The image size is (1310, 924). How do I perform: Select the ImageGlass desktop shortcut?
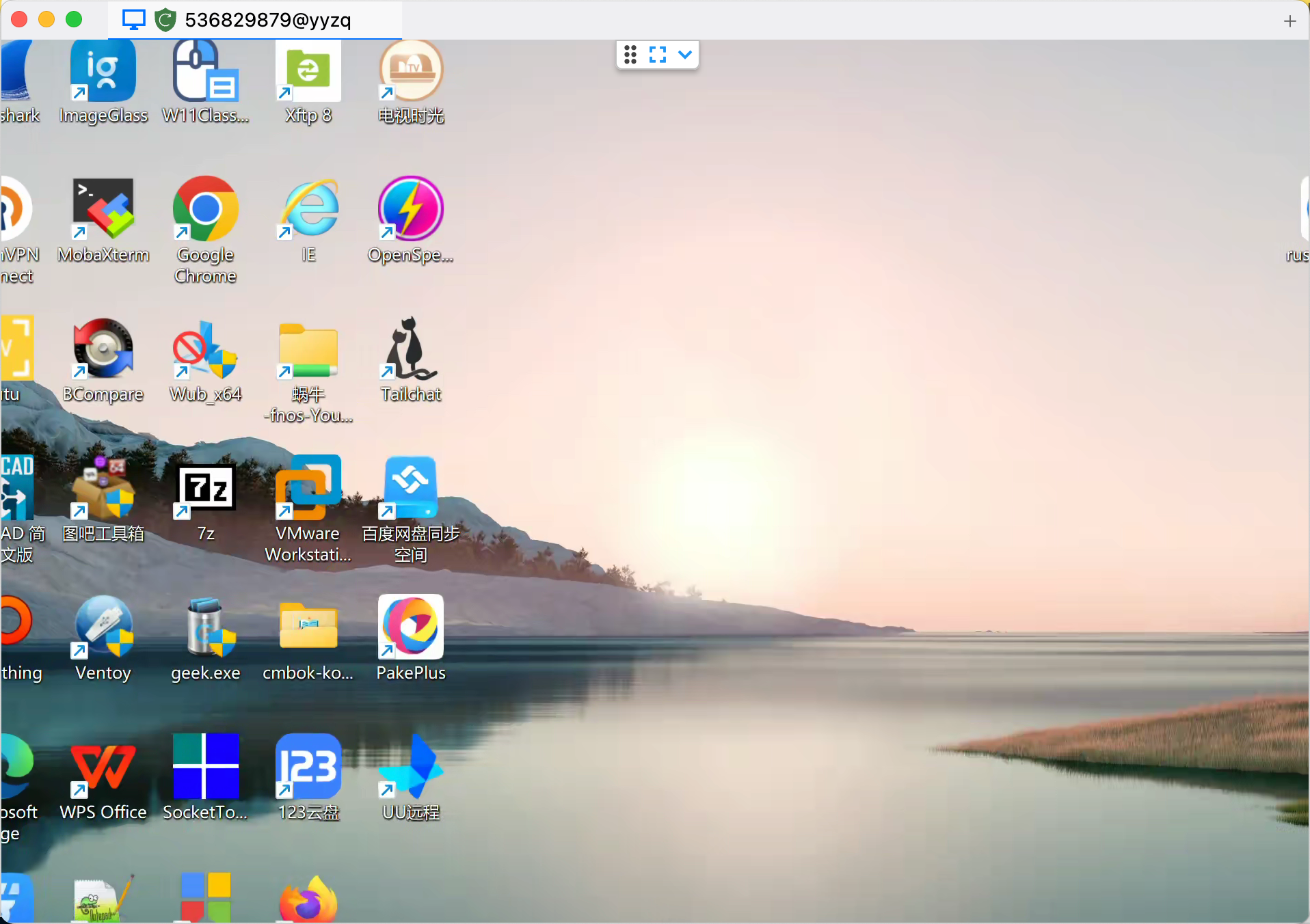pos(103,71)
